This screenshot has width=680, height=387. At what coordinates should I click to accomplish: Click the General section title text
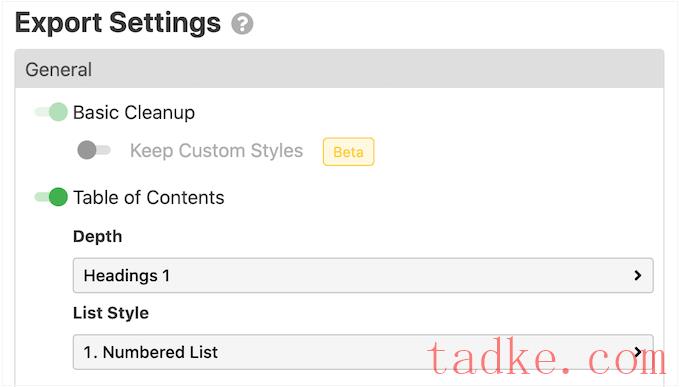coord(59,69)
